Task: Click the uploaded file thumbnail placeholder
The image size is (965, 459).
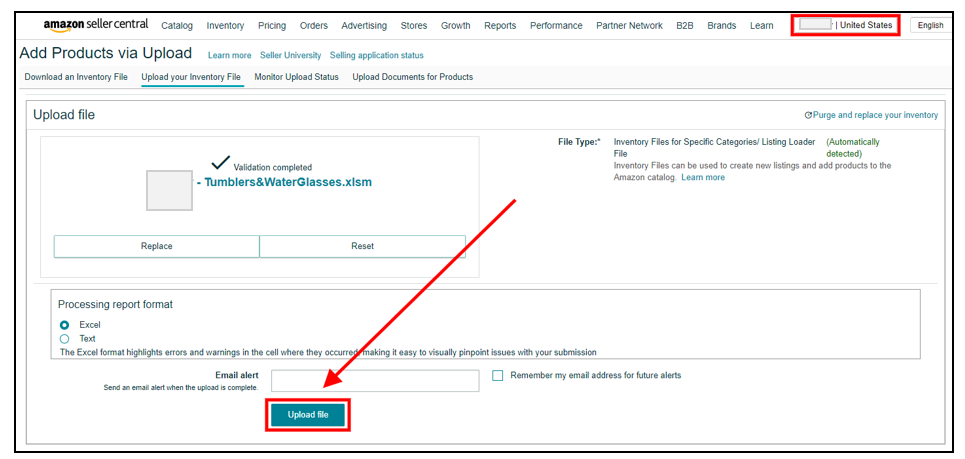Action: tap(169, 191)
